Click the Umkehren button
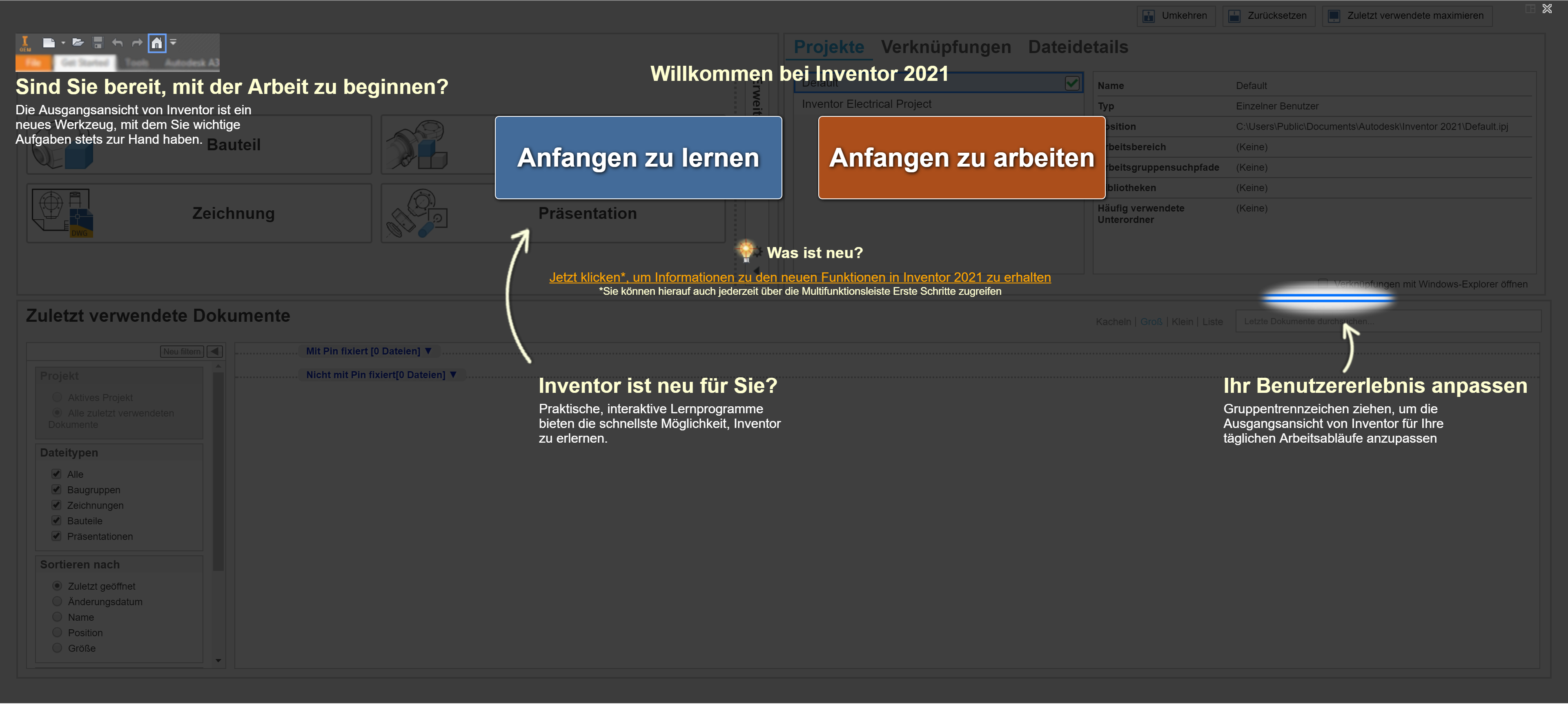The width and height of the screenshot is (1568, 704). 1176,16
